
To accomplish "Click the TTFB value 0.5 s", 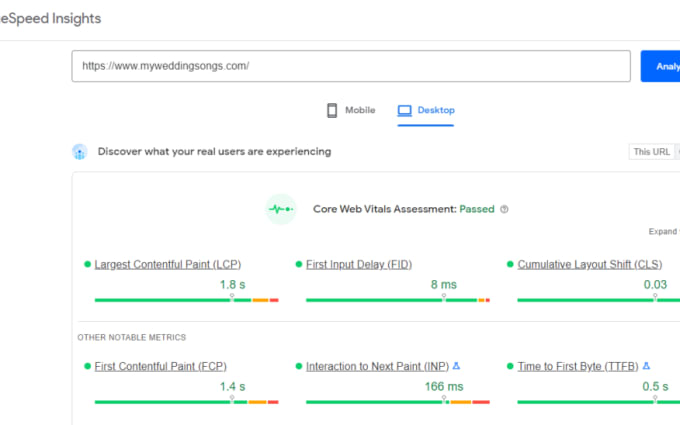I will [x=655, y=386].
